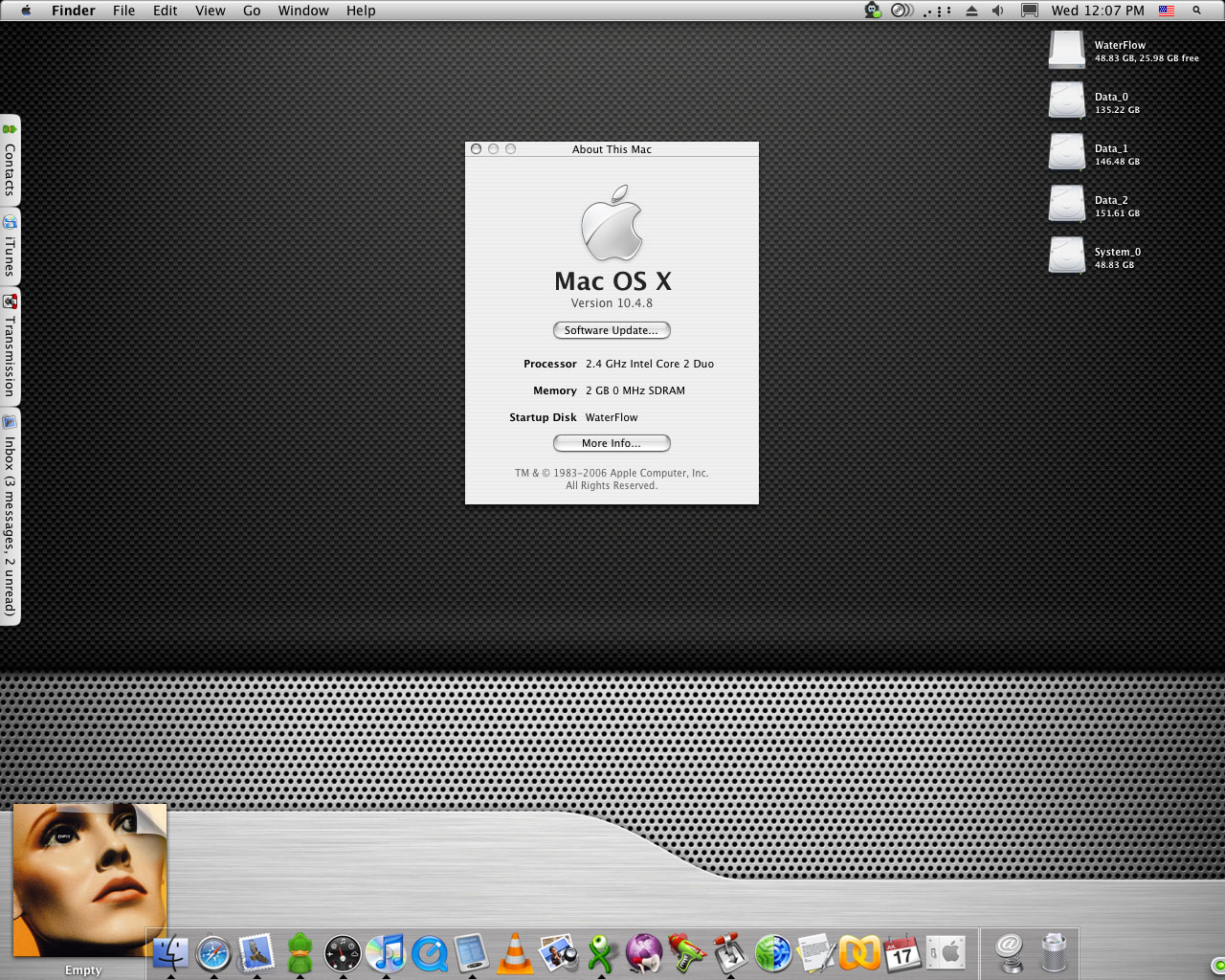
Task: Open ray gun icon in Dock
Action: (x=687, y=953)
